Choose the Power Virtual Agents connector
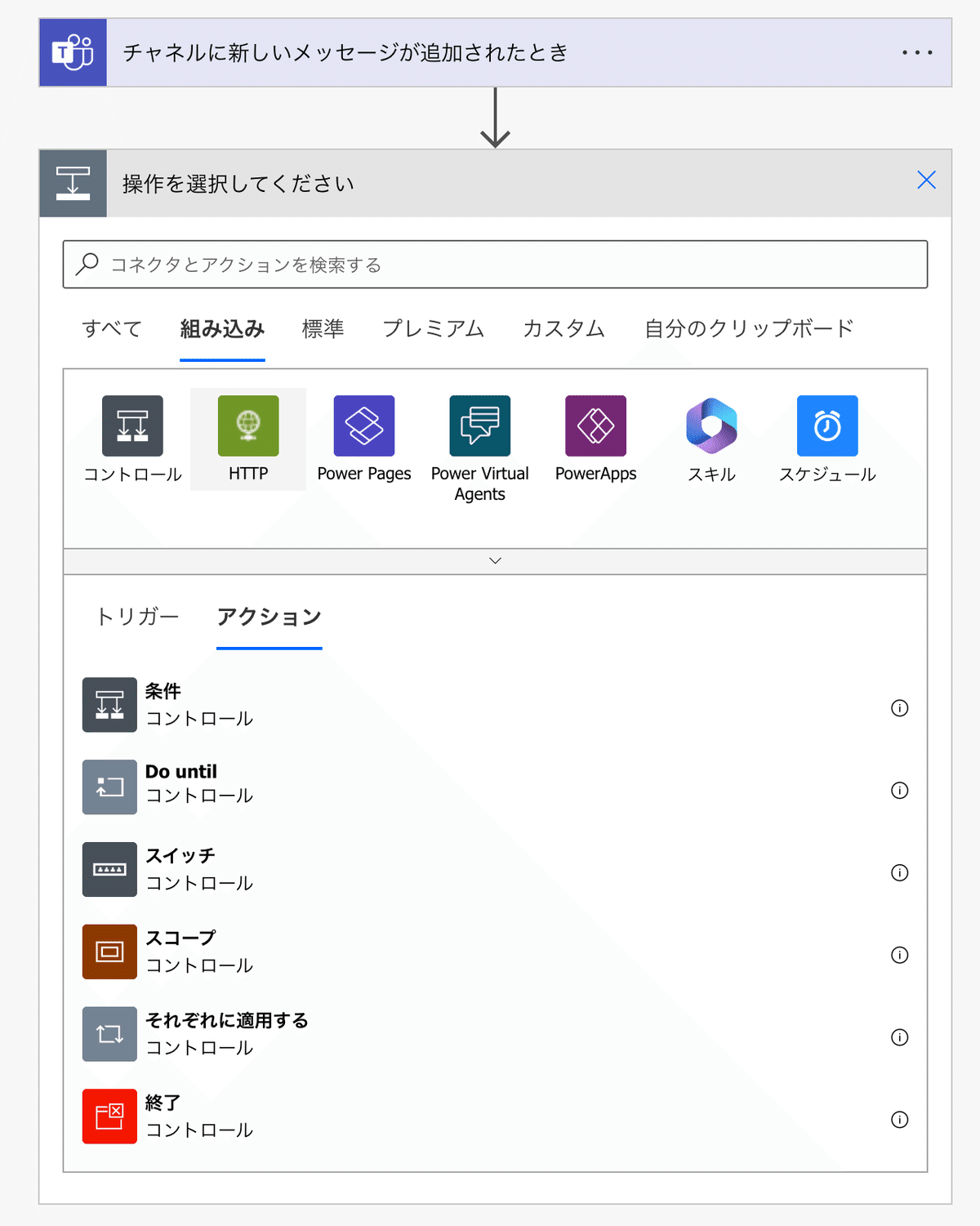Screen dimensions: 980x1226 480,426
